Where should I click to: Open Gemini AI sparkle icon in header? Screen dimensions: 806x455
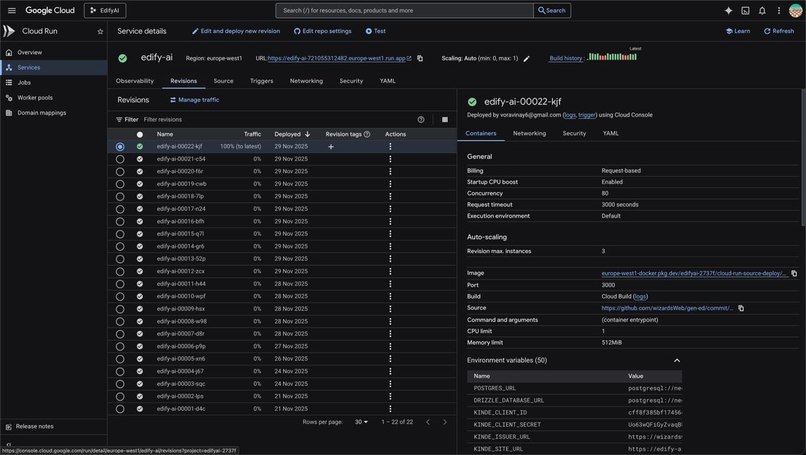coord(728,10)
